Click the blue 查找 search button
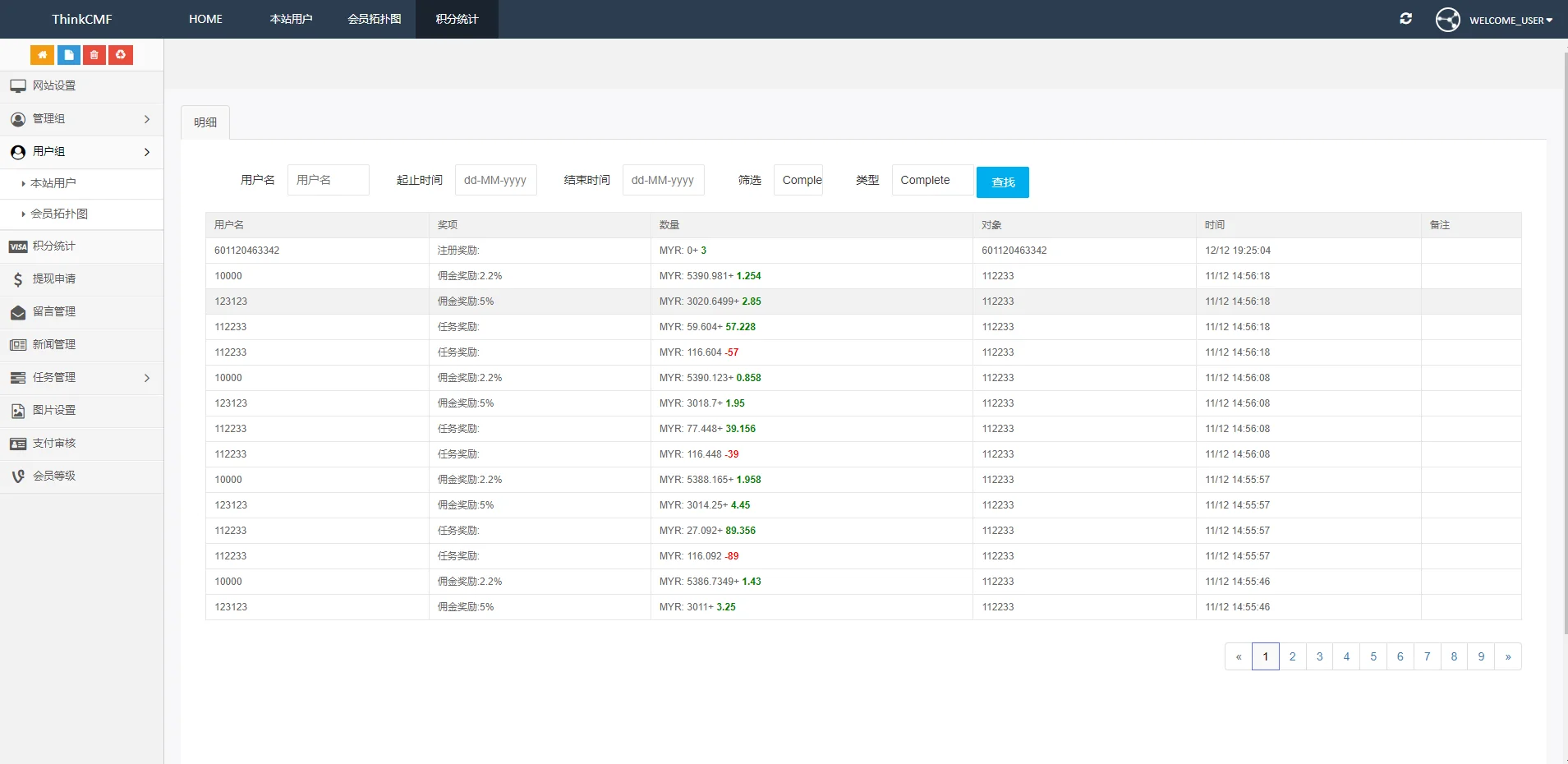 (1002, 182)
